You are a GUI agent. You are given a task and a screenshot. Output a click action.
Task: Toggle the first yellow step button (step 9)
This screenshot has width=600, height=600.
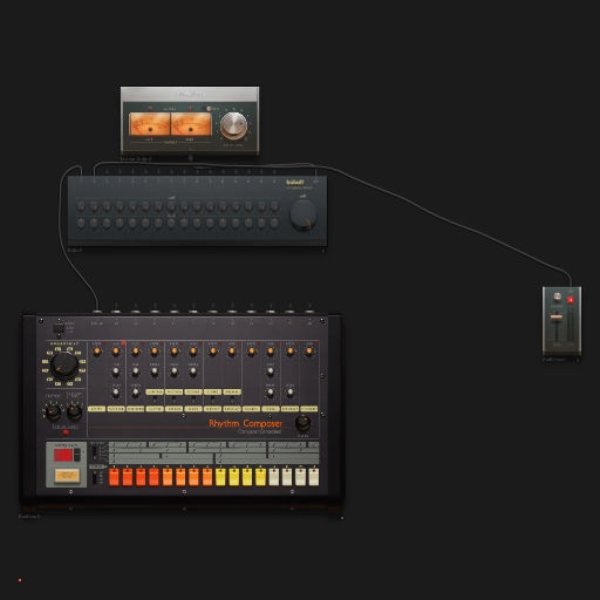click(x=220, y=477)
